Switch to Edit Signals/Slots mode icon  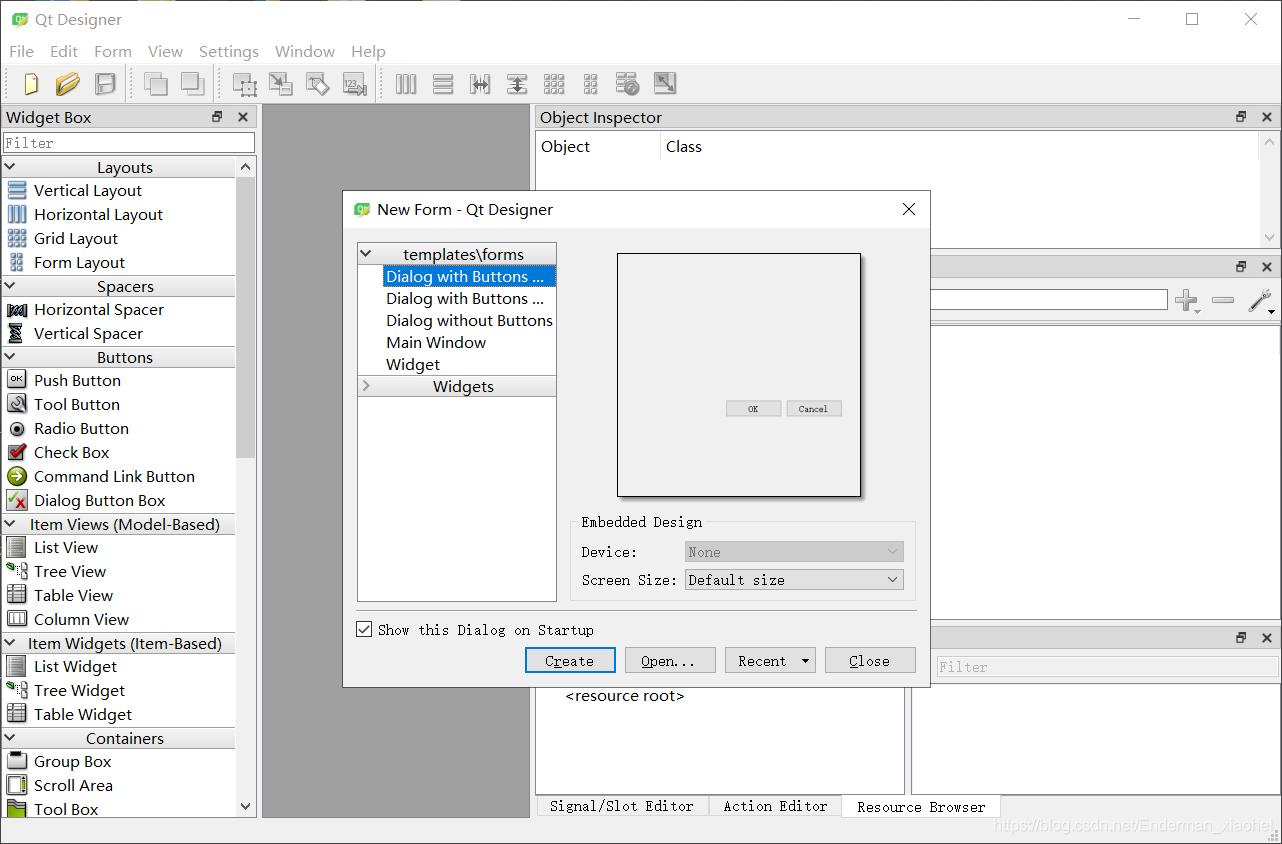click(281, 84)
